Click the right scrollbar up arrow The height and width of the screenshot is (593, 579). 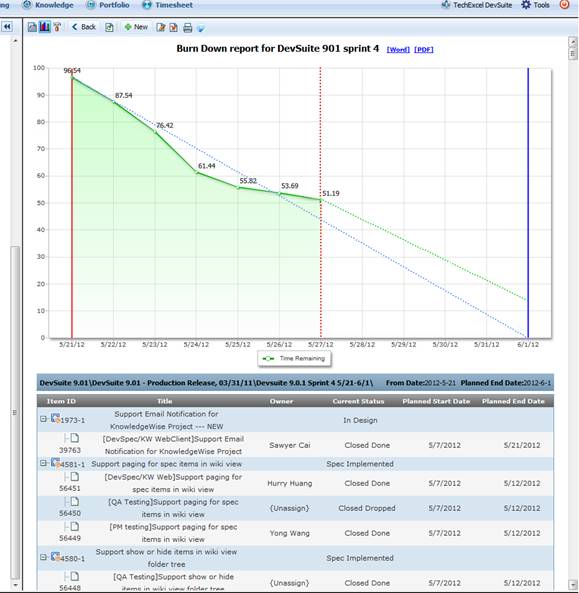[573, 42]
